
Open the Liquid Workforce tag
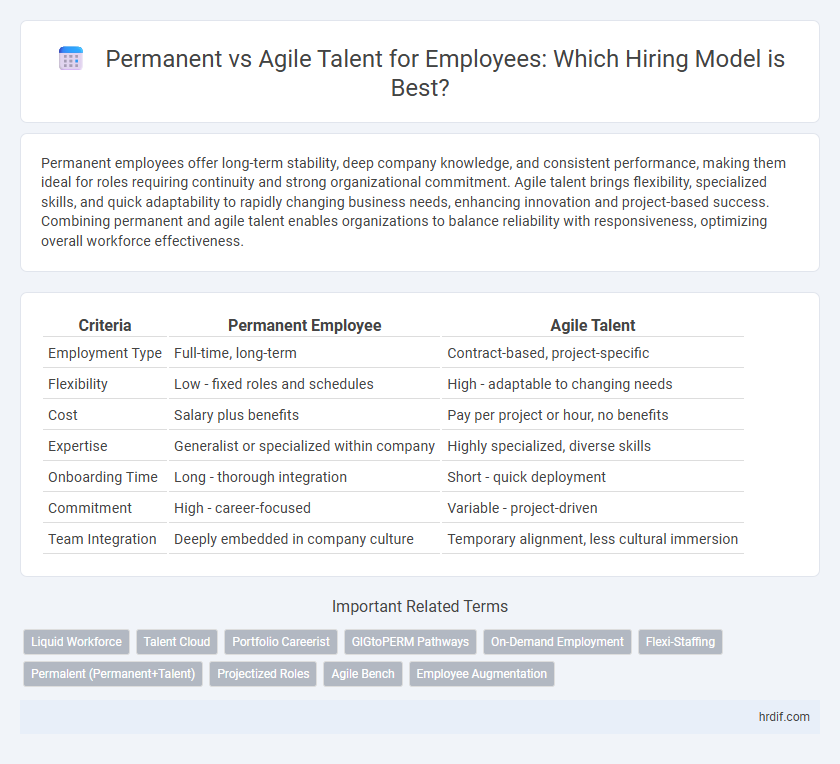pos(77,642)
